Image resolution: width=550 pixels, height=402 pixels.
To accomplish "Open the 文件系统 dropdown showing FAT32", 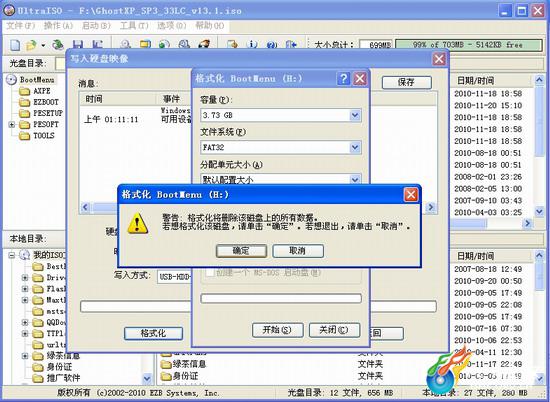I will (x=355, y=147).
